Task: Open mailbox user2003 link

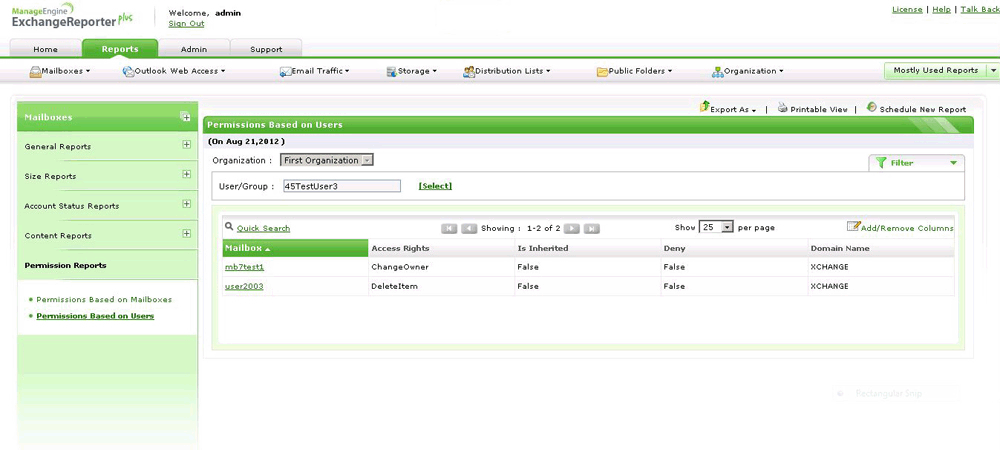Action: coord(244,286)
